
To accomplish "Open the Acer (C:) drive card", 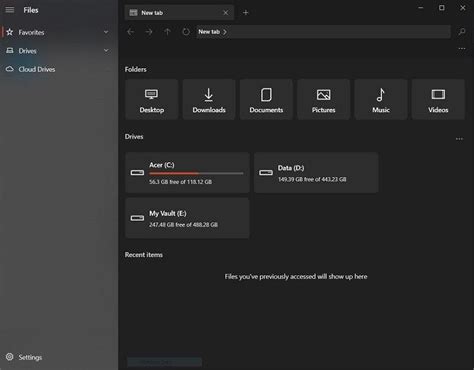I will 187,173.
